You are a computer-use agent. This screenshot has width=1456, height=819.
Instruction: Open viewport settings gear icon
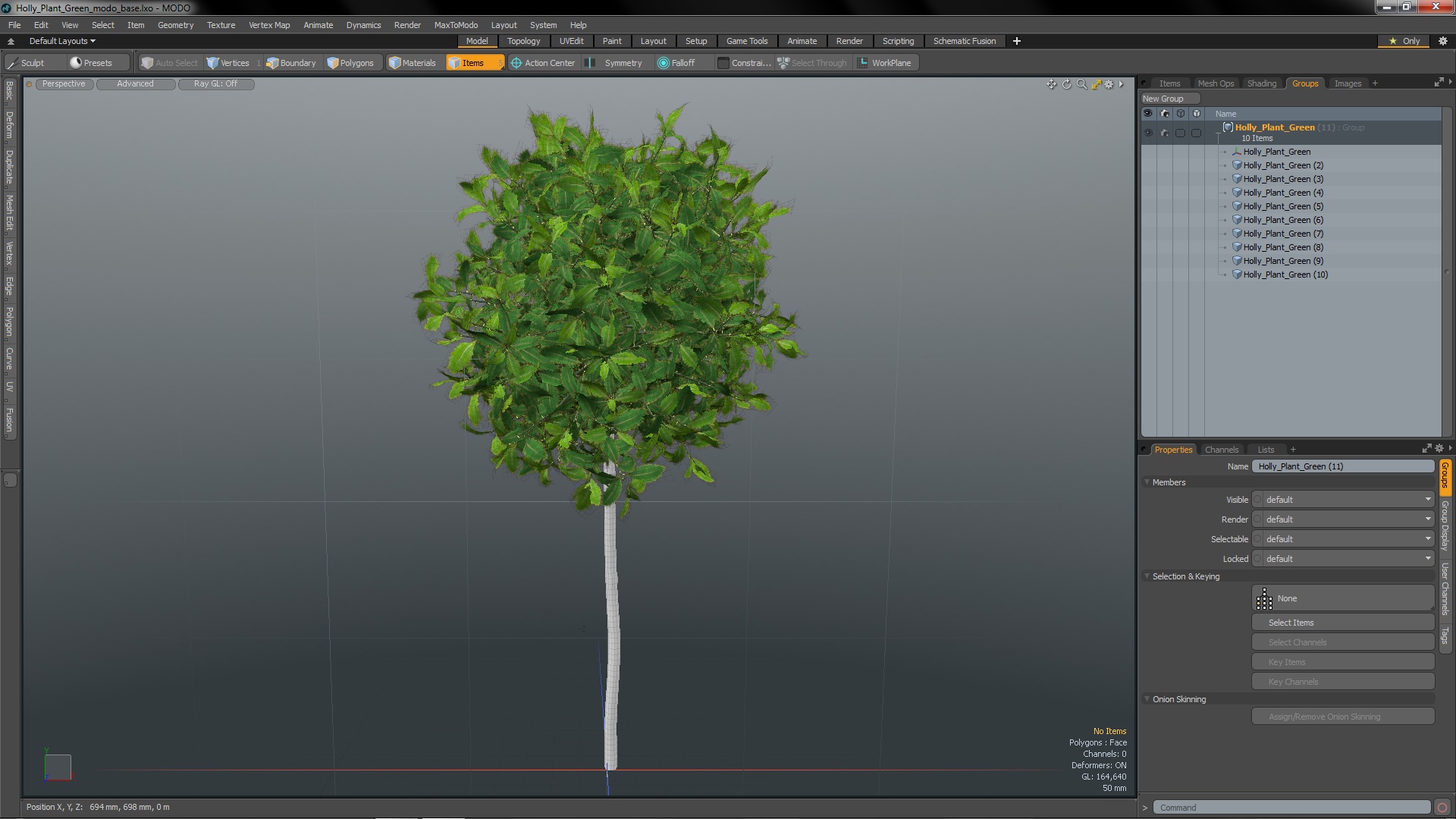(x=1109, y=84)
